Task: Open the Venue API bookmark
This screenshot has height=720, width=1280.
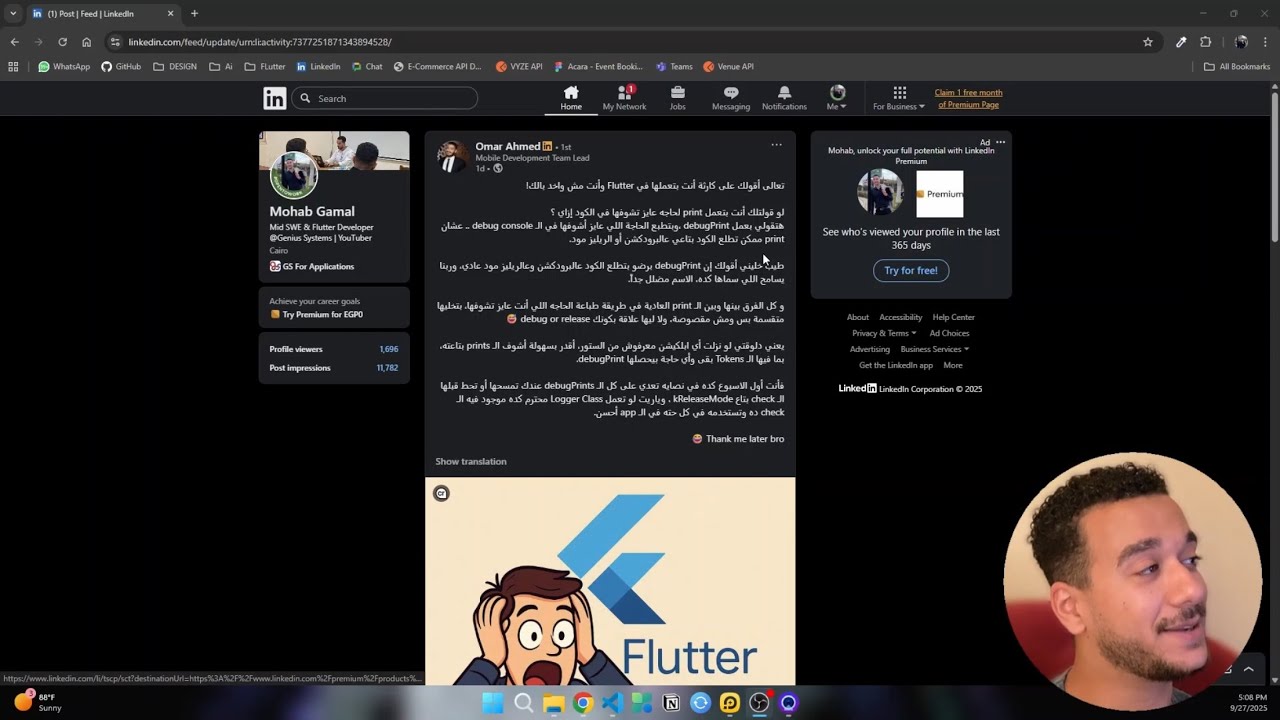Action: (728, 67)
